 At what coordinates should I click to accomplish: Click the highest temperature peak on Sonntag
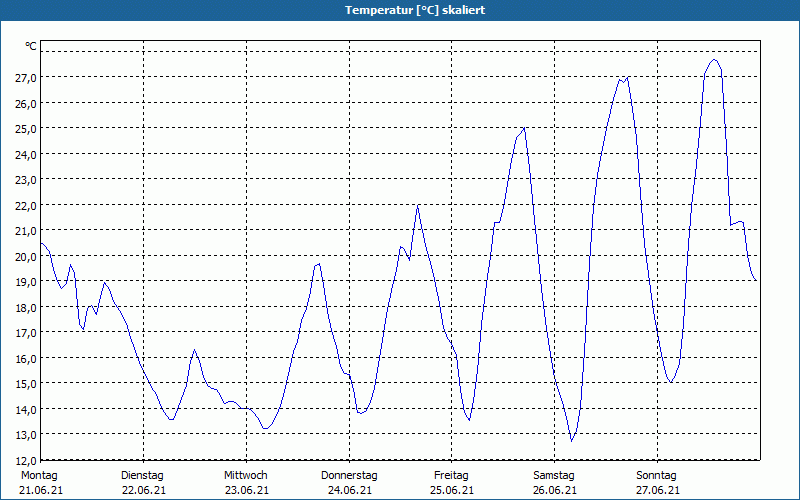click(713, 60)
